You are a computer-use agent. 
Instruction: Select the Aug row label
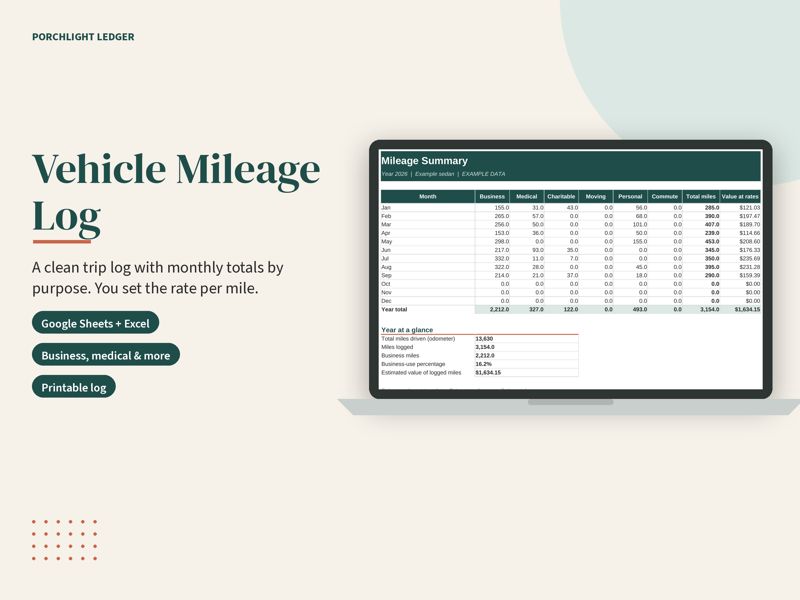[386, 267]
